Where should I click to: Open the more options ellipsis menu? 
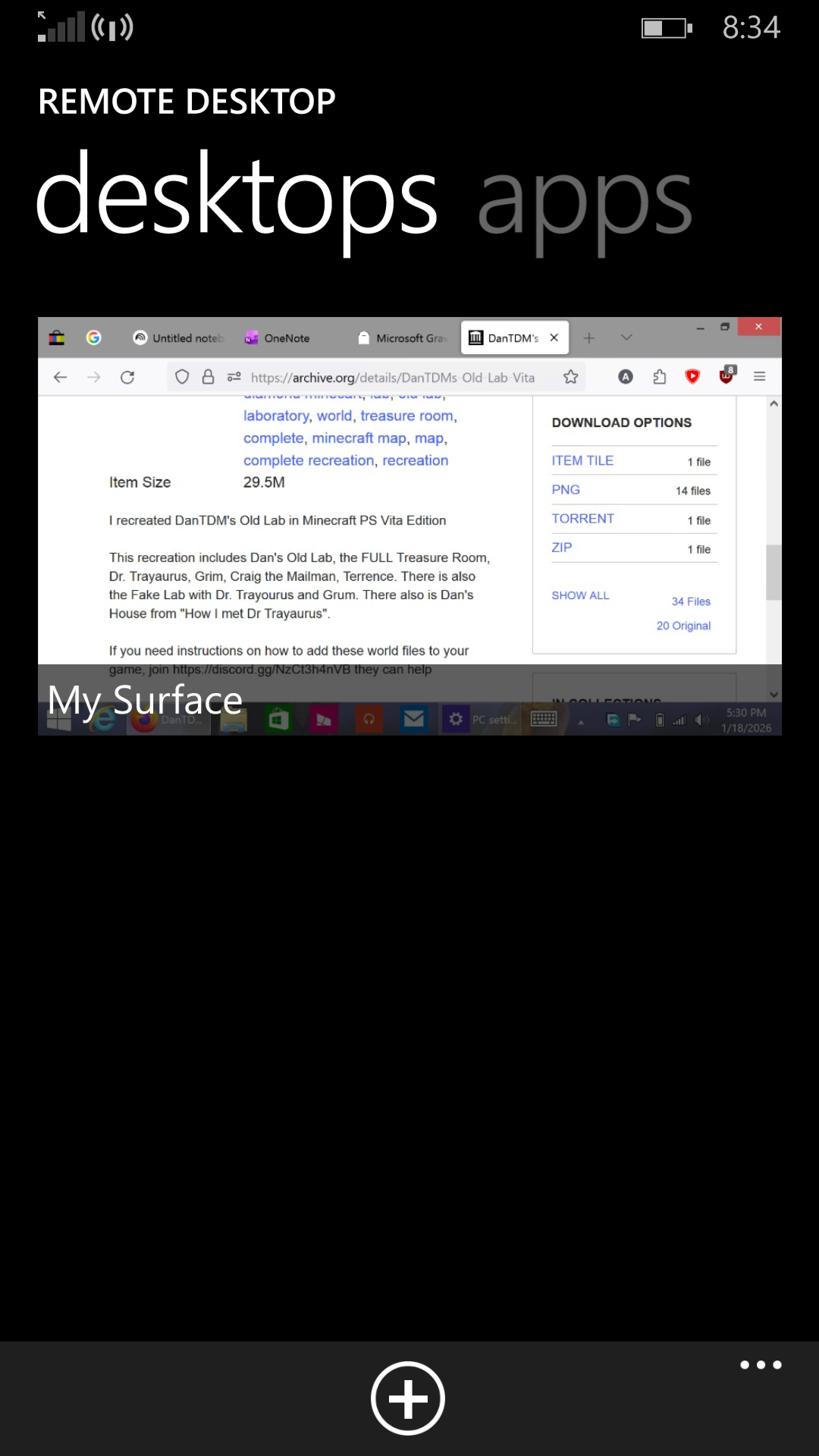(x=761, y=1365)
